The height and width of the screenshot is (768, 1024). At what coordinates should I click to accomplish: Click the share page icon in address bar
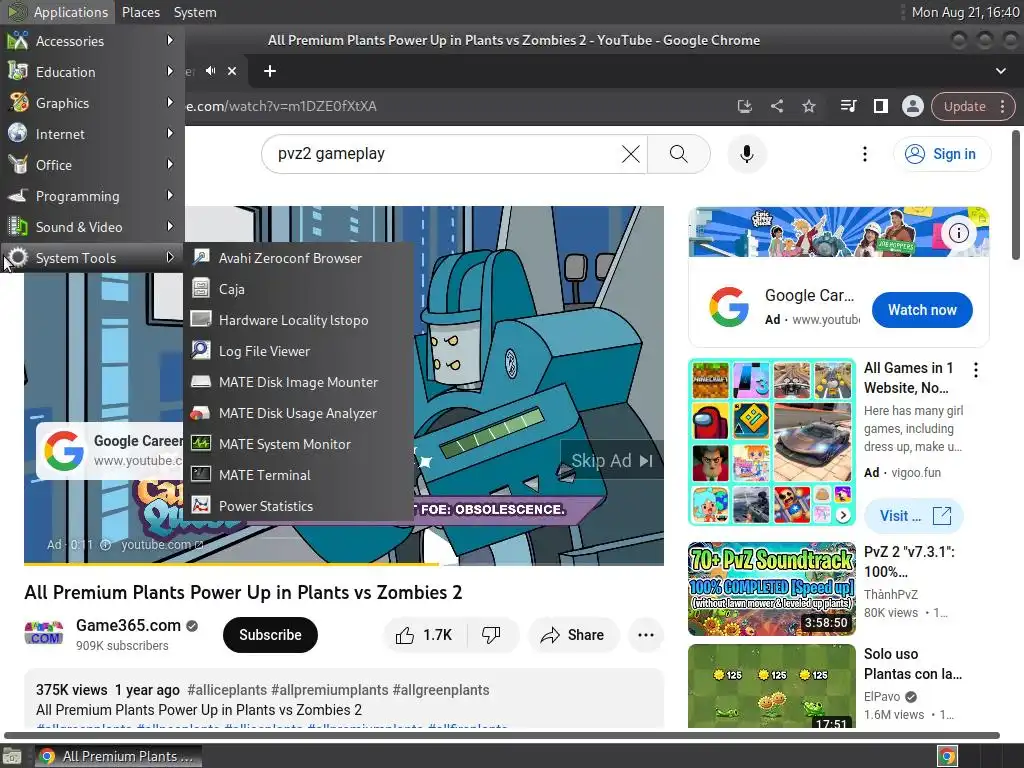(x=776, y=106)
